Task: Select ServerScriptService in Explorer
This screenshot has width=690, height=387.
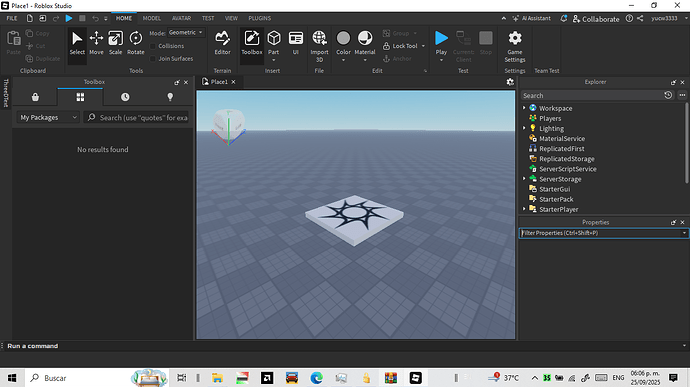Action: (568, 169)
